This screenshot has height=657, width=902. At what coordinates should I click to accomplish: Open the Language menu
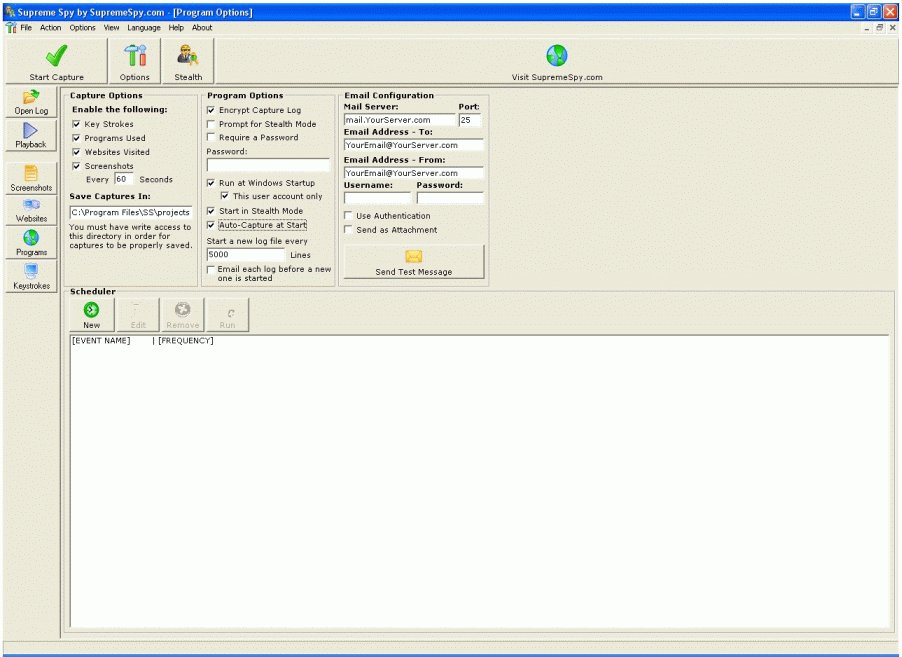point(144,28)
